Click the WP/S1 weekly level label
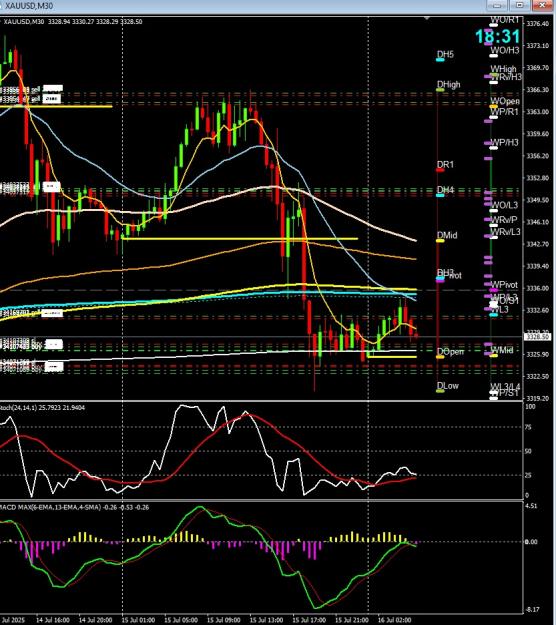The image size is (556, 625). 504,393
